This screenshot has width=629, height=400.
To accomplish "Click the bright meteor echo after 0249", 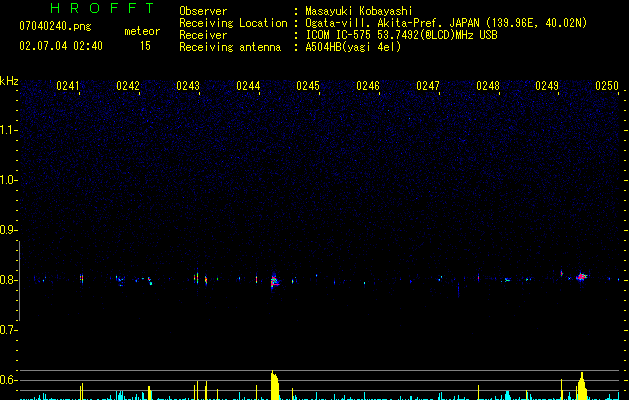I will [x=581, y=276].
